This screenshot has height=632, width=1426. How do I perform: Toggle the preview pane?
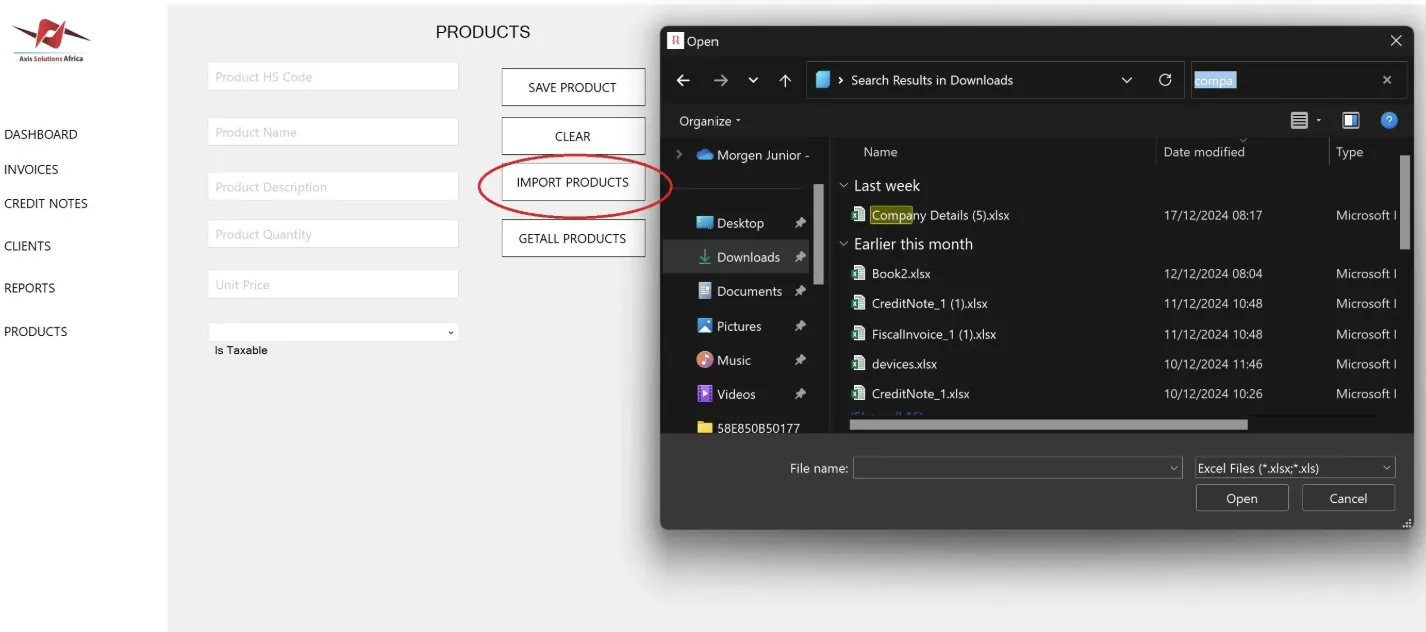(1351, 121)
